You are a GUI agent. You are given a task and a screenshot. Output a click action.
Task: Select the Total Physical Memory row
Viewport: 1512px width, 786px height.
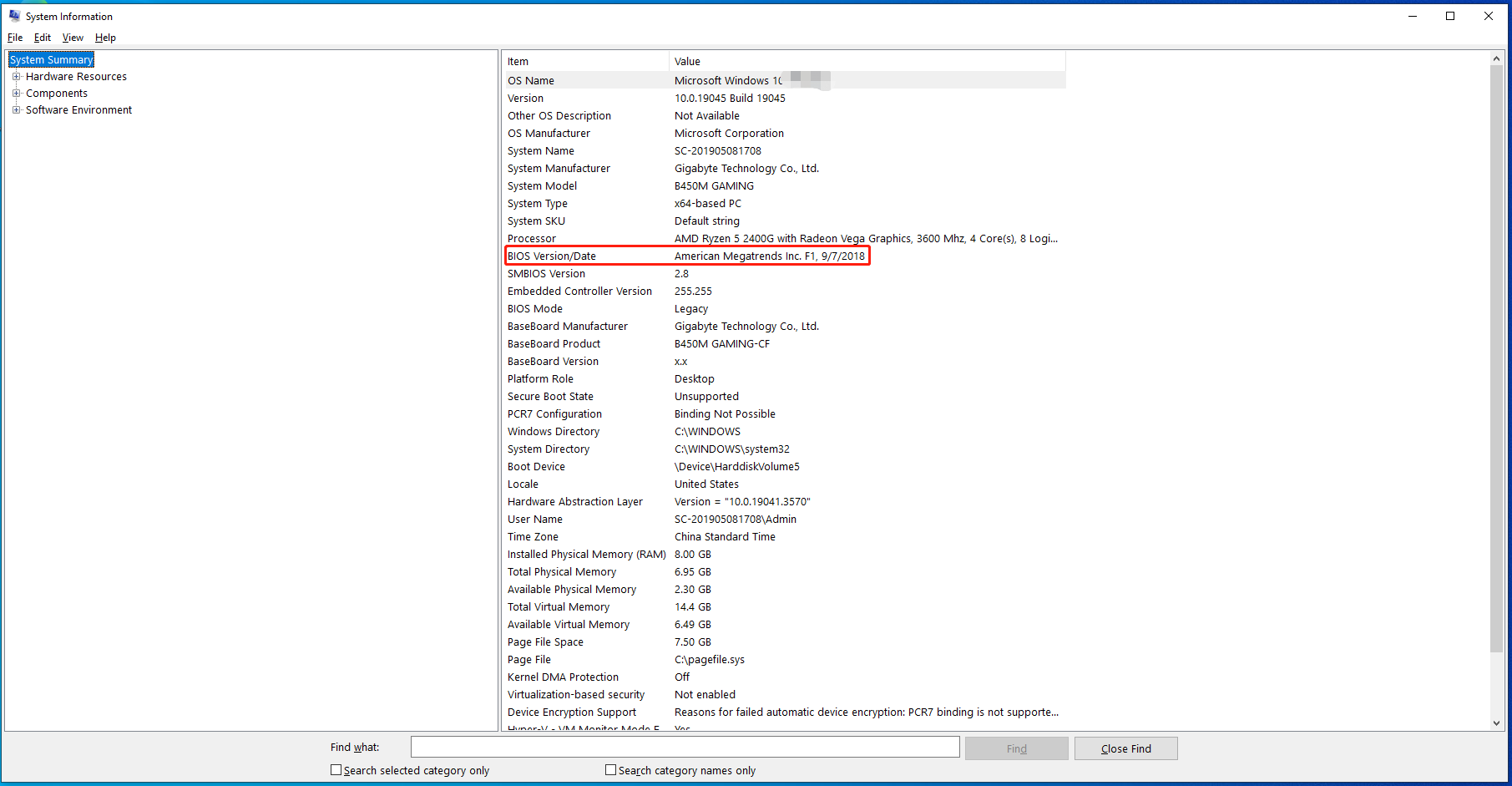click(x=784, y=571)
